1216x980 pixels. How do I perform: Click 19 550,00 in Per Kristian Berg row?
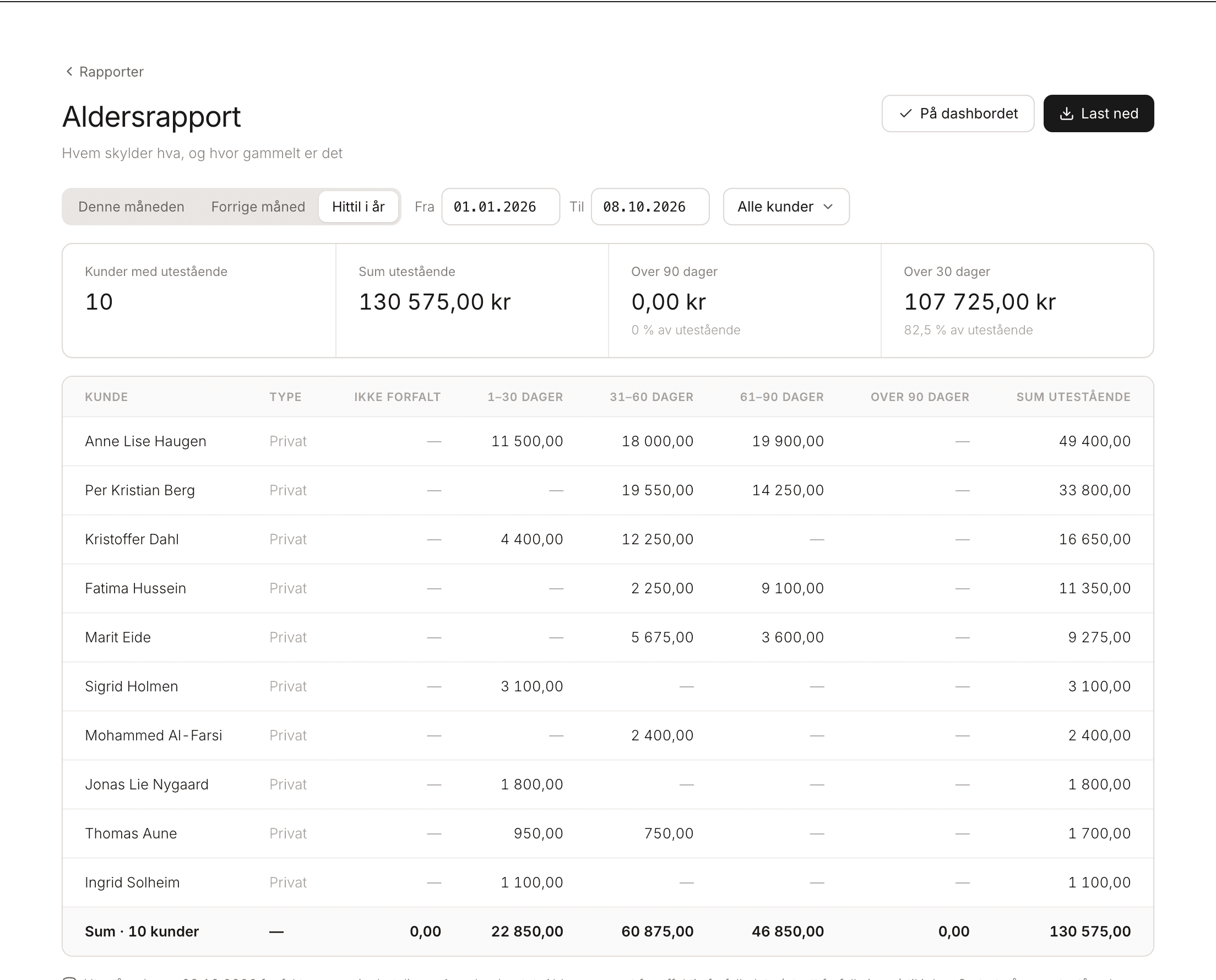coord(658,491)
